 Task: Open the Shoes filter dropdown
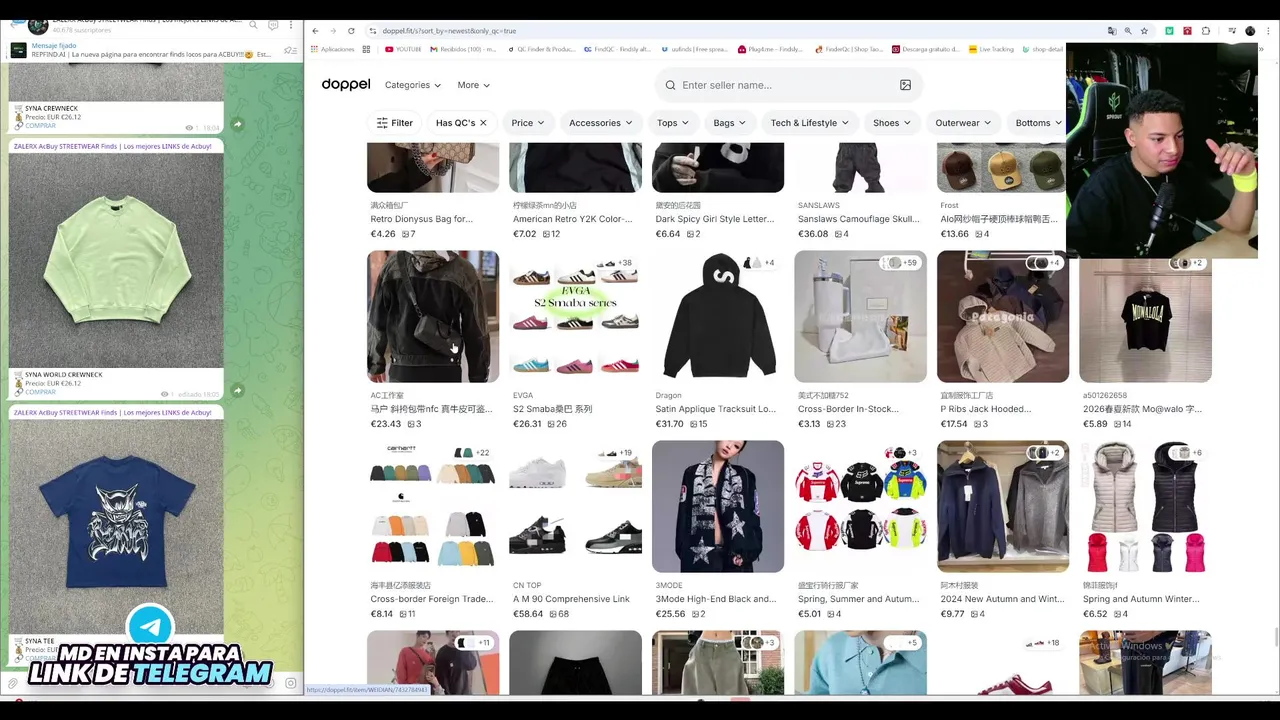click(x=892, y=123)
